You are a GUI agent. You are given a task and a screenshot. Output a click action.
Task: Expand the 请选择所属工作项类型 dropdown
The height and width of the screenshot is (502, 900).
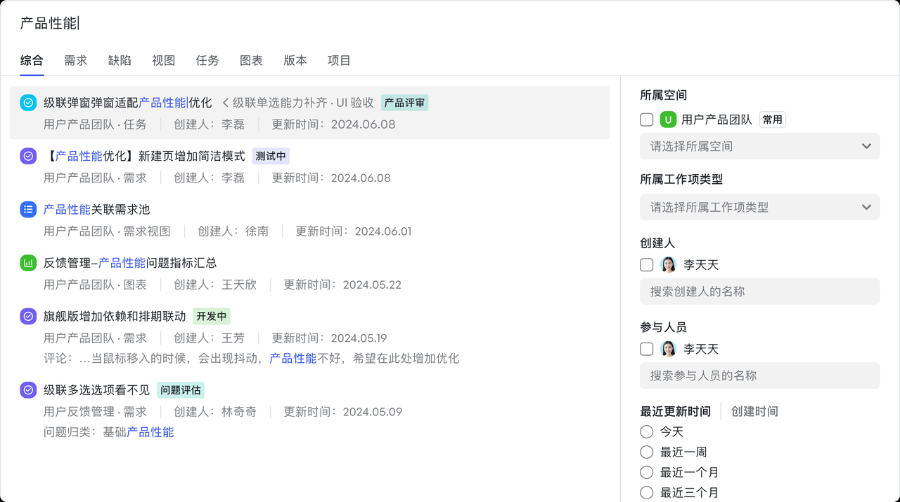(760, 207)
